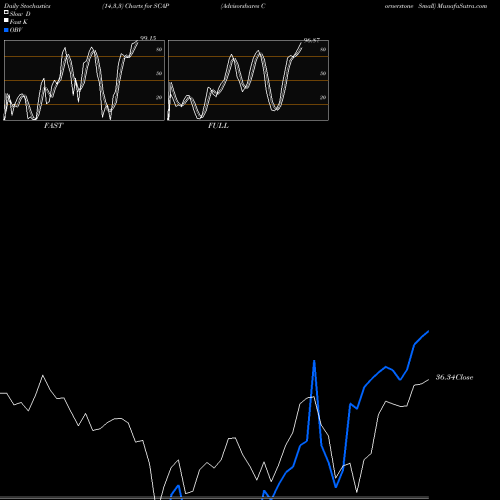Click the 20 level label in FAST chart
Image resolution: width=500 pixels, height=500 pixels.
pyautogui.click(x=159, y=97)
